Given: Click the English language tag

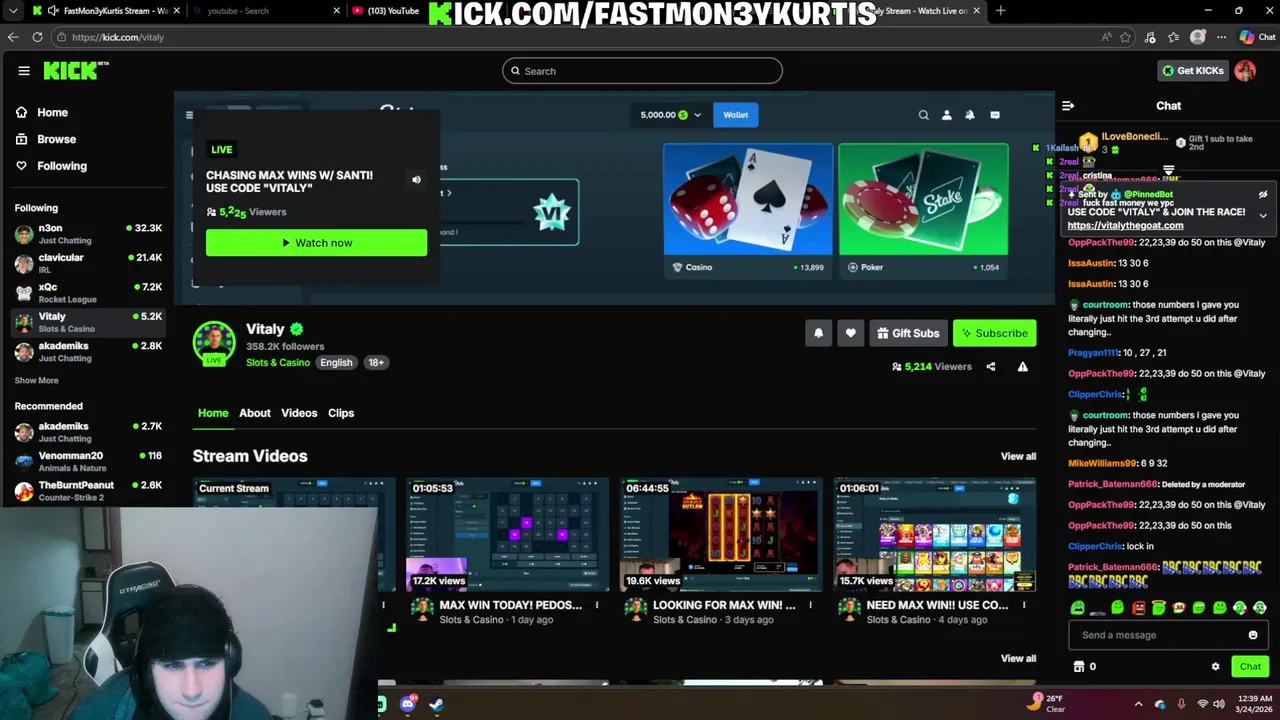Looking at the screenshot, I should tap(336, 363).
